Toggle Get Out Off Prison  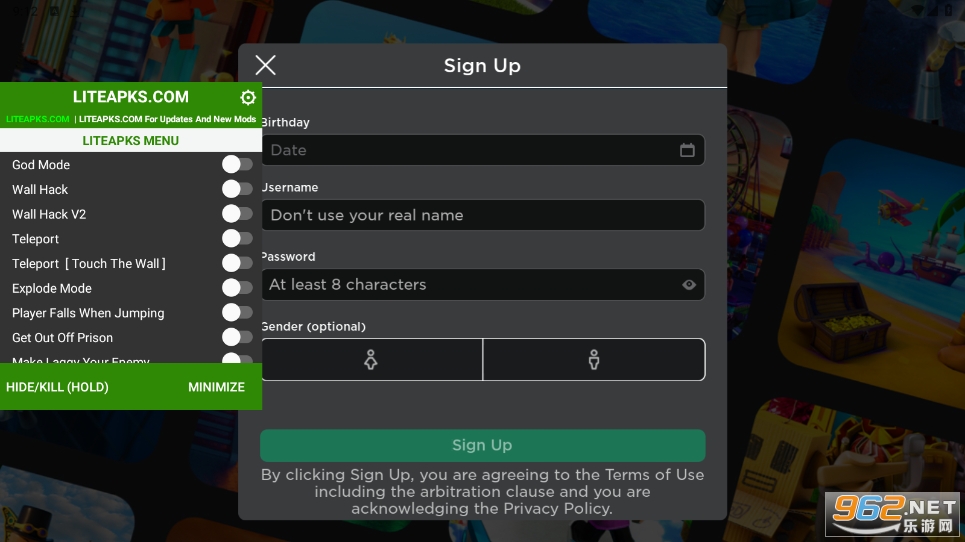point(238,337)
